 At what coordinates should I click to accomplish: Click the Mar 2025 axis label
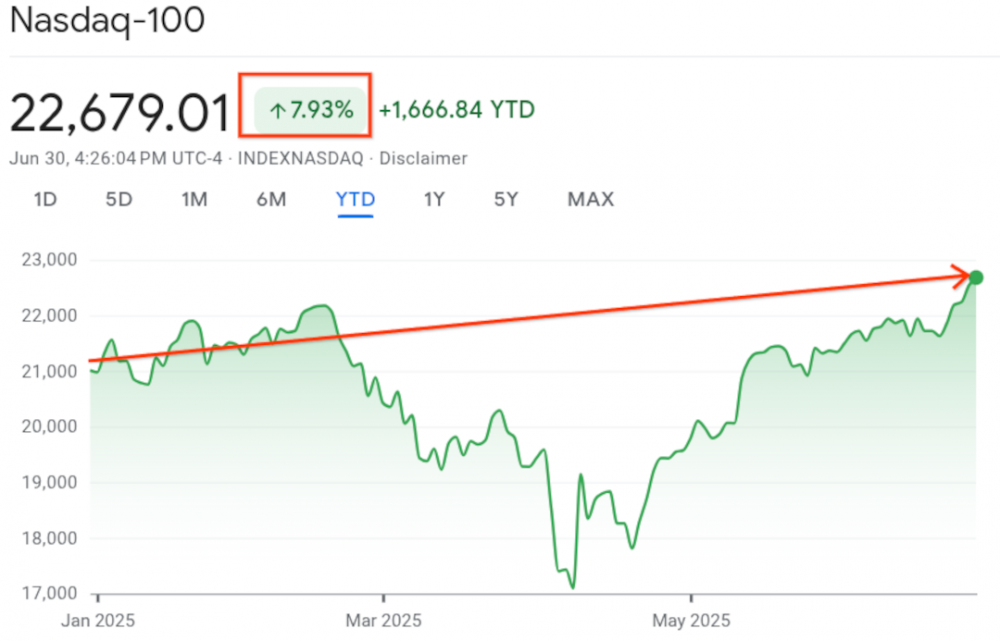[386, 618]
